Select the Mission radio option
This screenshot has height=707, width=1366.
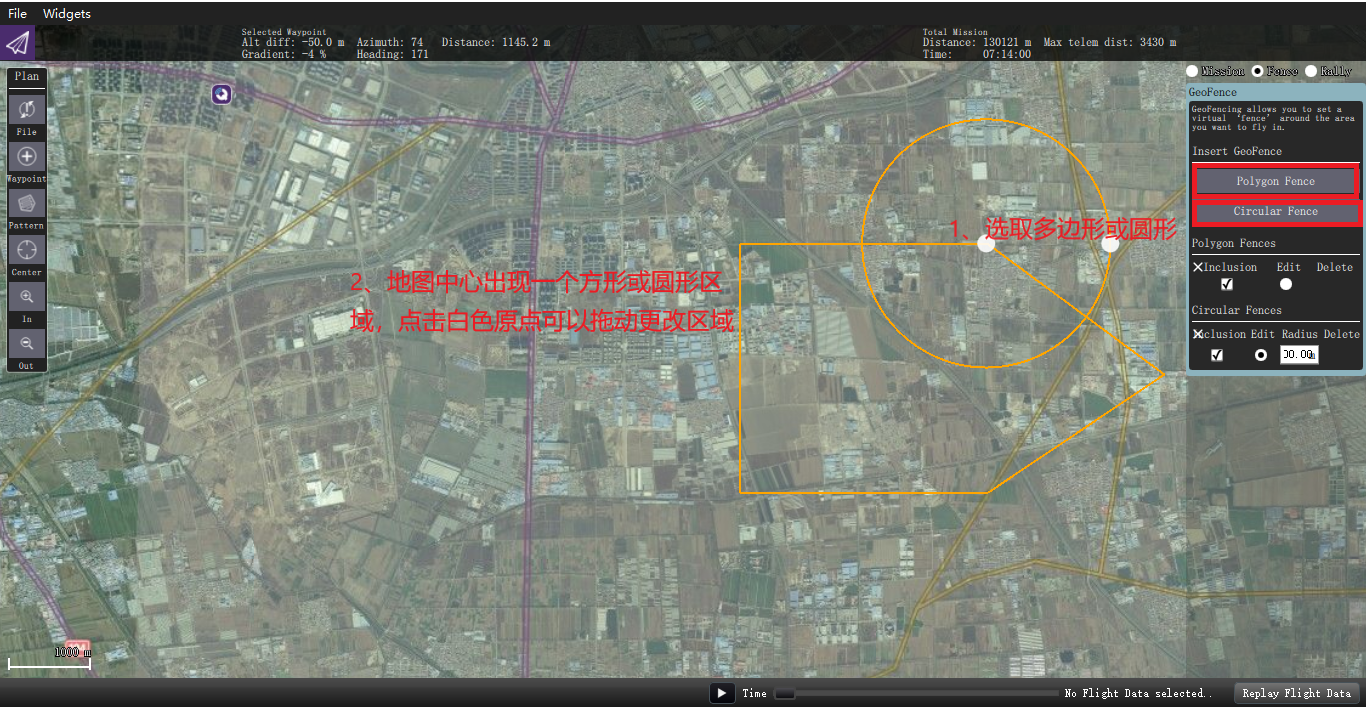(x=1192, y=71)
